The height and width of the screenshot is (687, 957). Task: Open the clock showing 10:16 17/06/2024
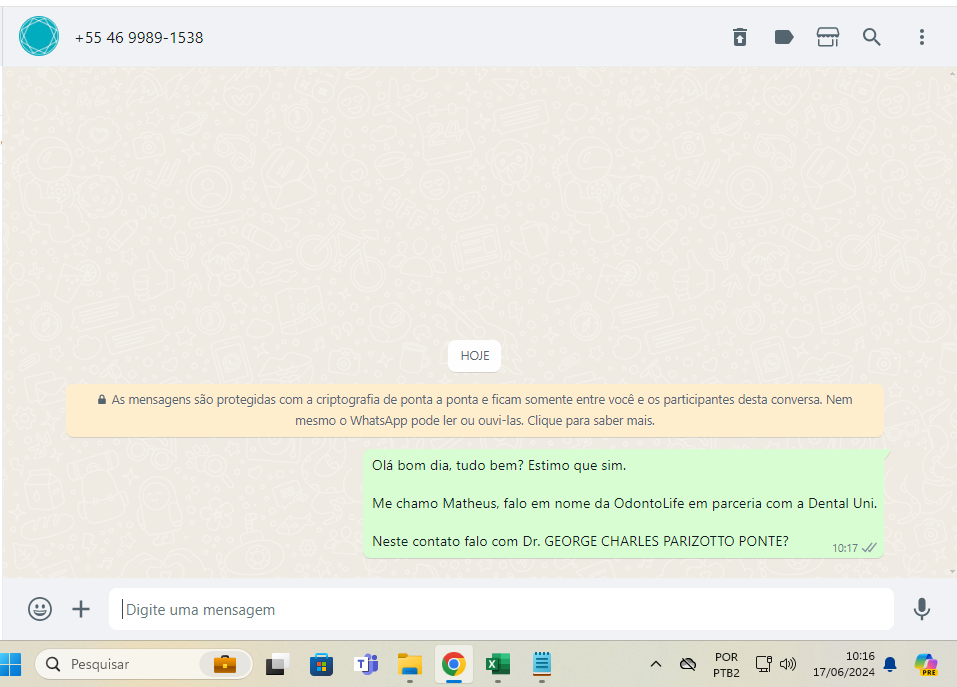(843, 664)
